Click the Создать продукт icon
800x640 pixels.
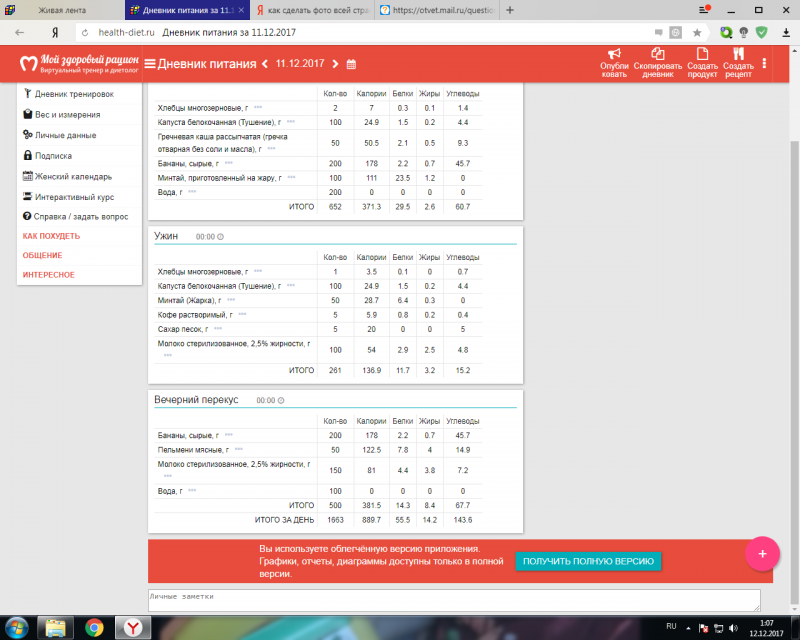pyautogui.click(x=702, y=54)
